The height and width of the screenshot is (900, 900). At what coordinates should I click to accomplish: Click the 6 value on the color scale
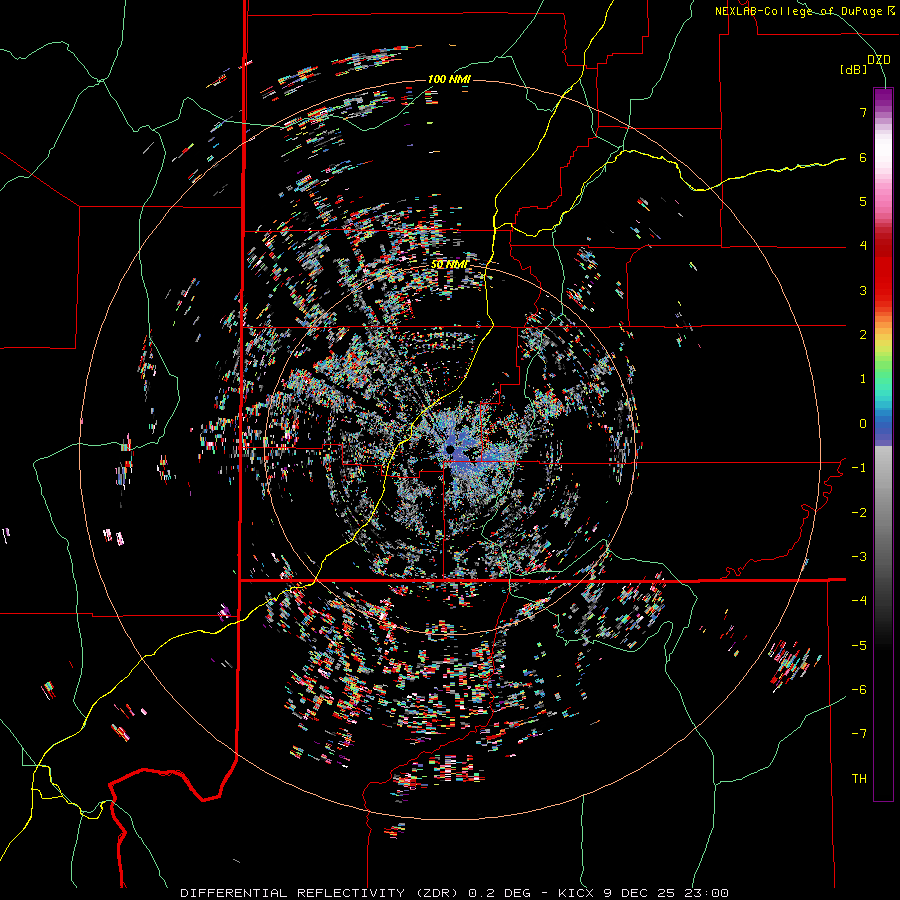click(863, 157)
